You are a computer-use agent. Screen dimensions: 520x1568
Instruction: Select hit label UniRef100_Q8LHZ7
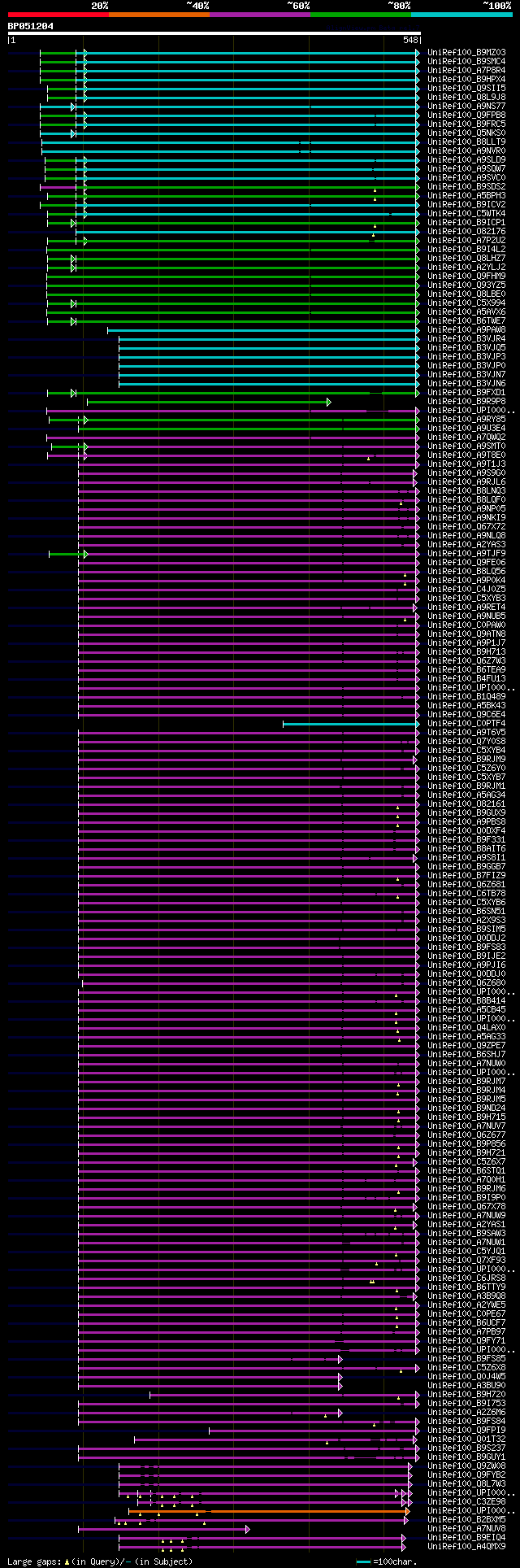[x=466, y=258]
